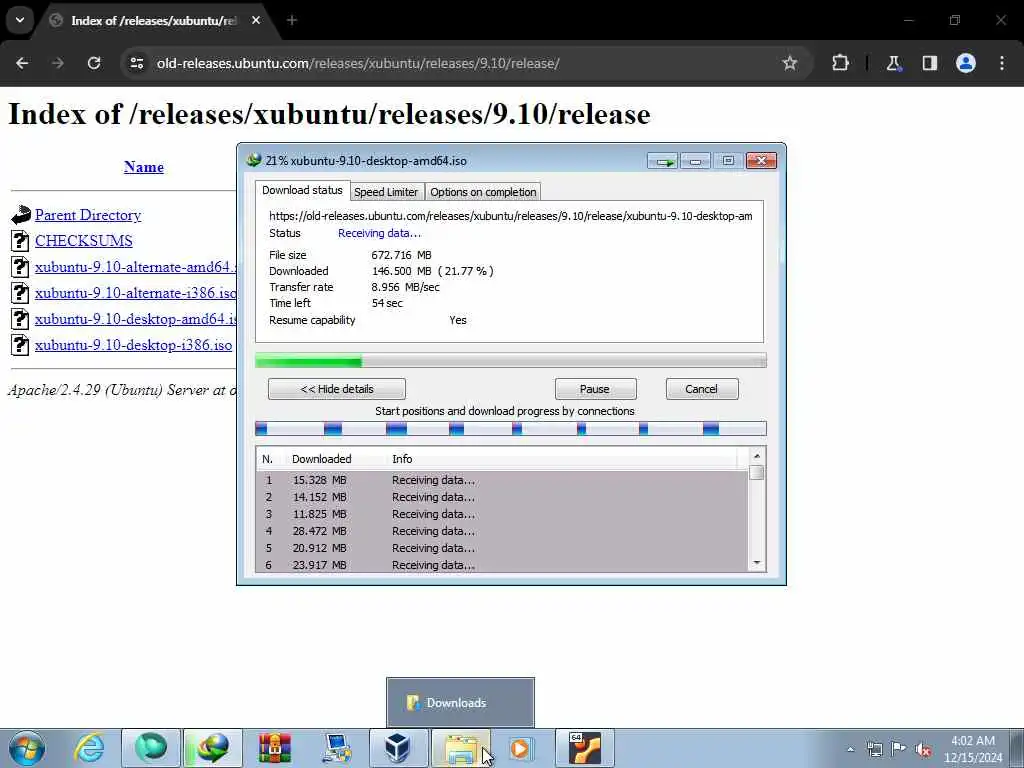This screenshot has height=768, width=1024.
Task: Open Action Center flag icon
Action: pyautogui.click(x=899, y=749)
